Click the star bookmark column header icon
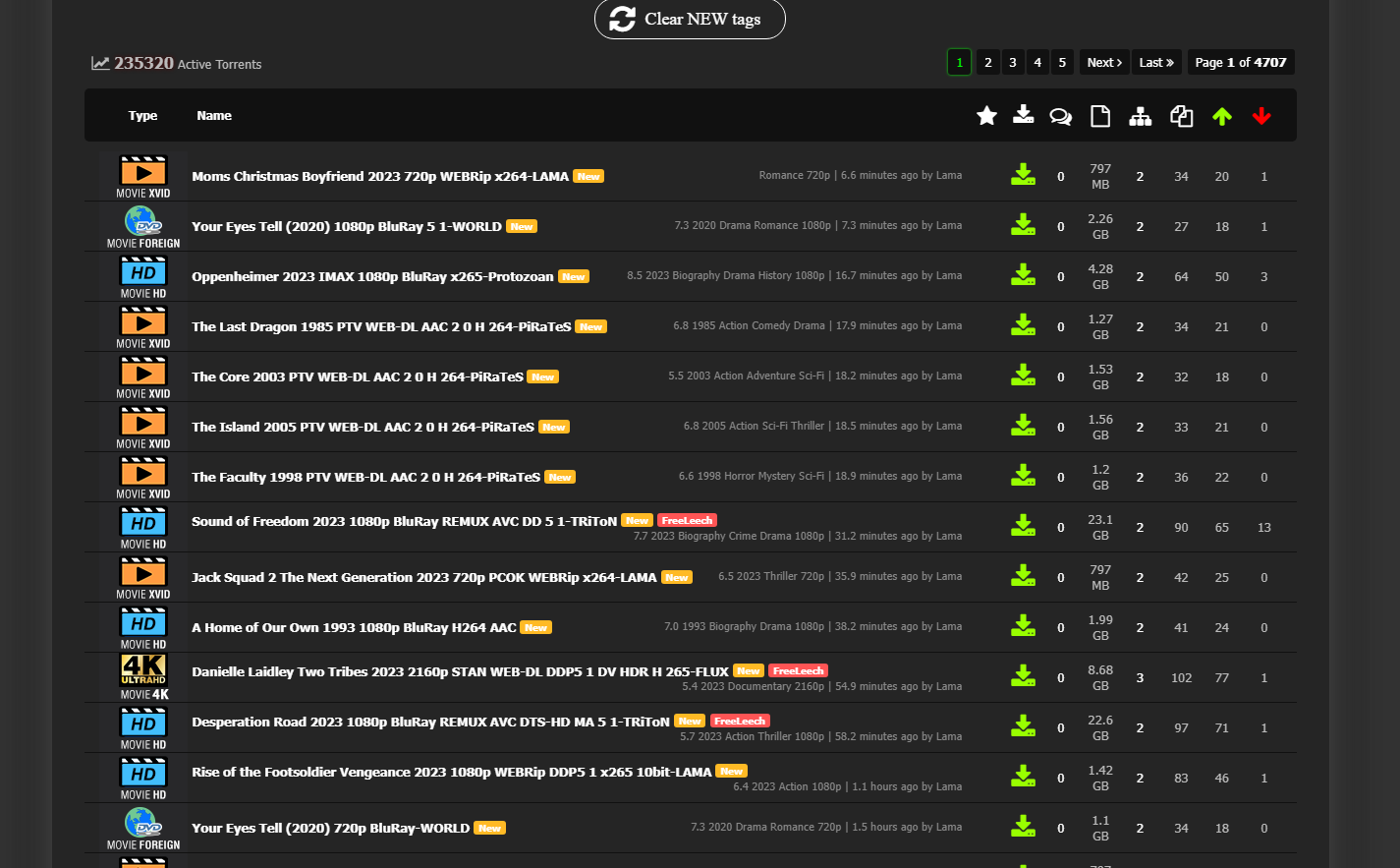The width and height of the screenshot is (1400, 868). coord(986,116)
